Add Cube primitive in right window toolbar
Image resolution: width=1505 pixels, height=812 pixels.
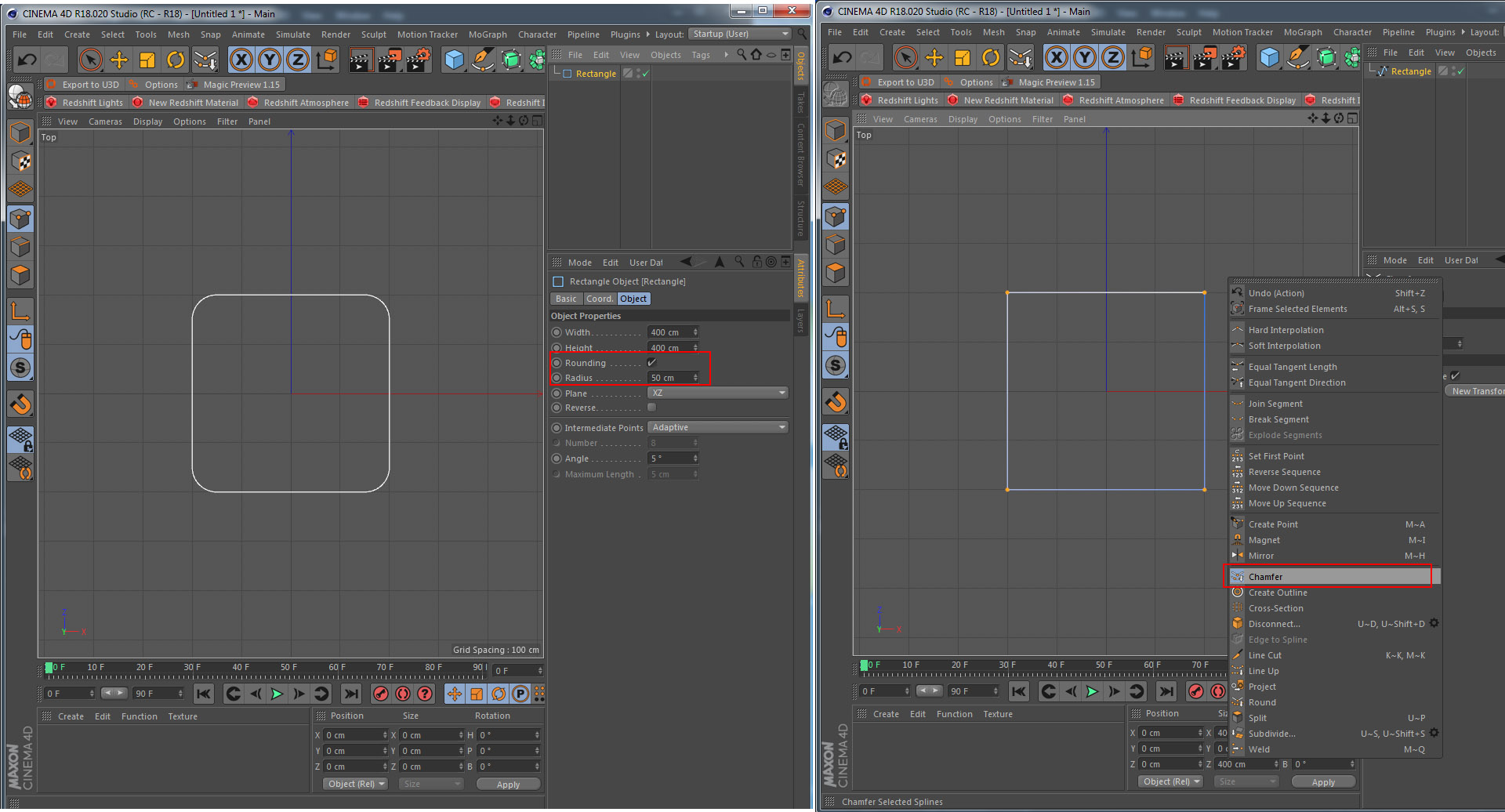[1270, 57]
